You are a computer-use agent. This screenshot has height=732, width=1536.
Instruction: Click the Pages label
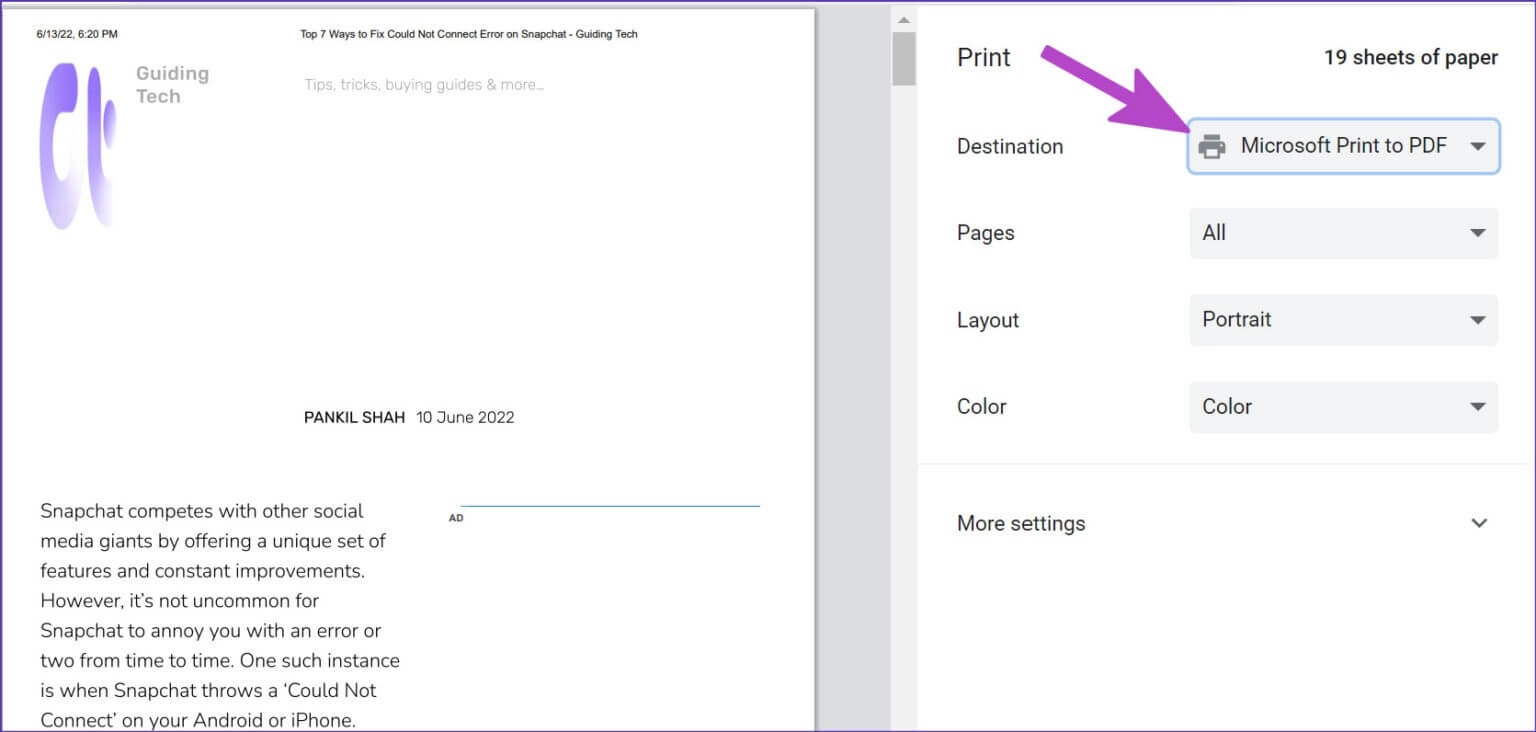986,233
